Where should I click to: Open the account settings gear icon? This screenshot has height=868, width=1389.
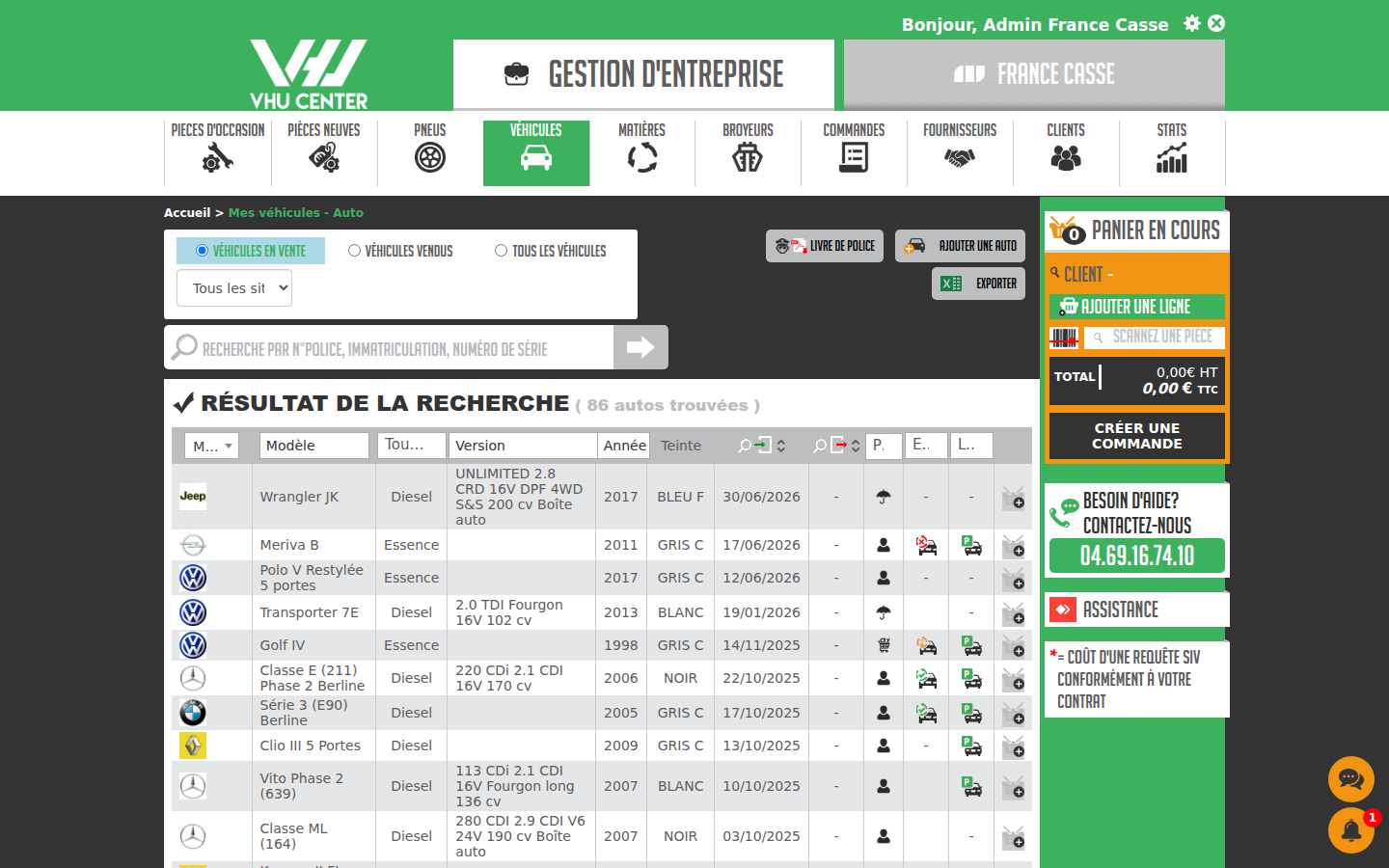pyautogui.click(x=1192, y=23)
